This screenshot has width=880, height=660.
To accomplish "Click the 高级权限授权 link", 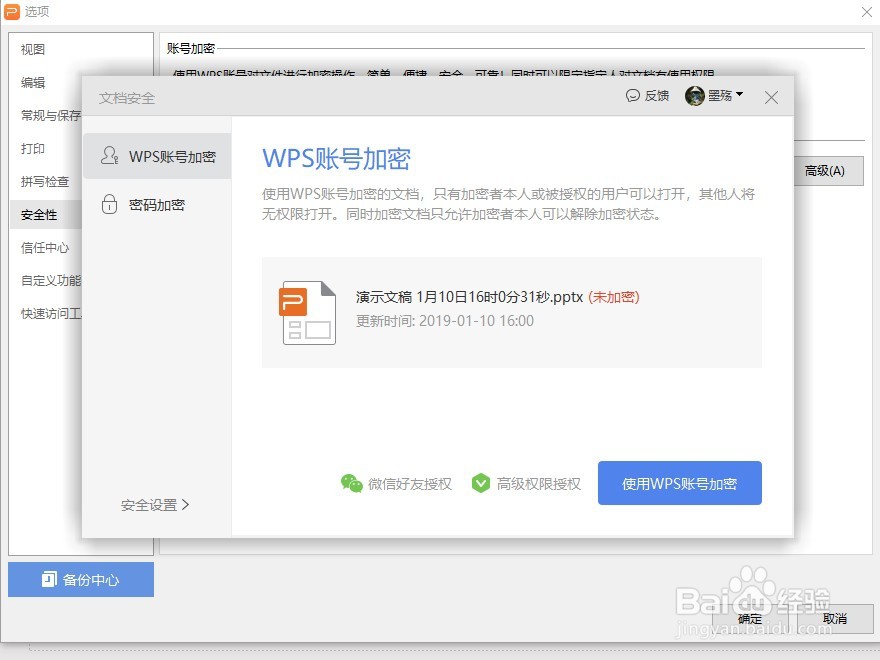I will (x=539, y=484).
